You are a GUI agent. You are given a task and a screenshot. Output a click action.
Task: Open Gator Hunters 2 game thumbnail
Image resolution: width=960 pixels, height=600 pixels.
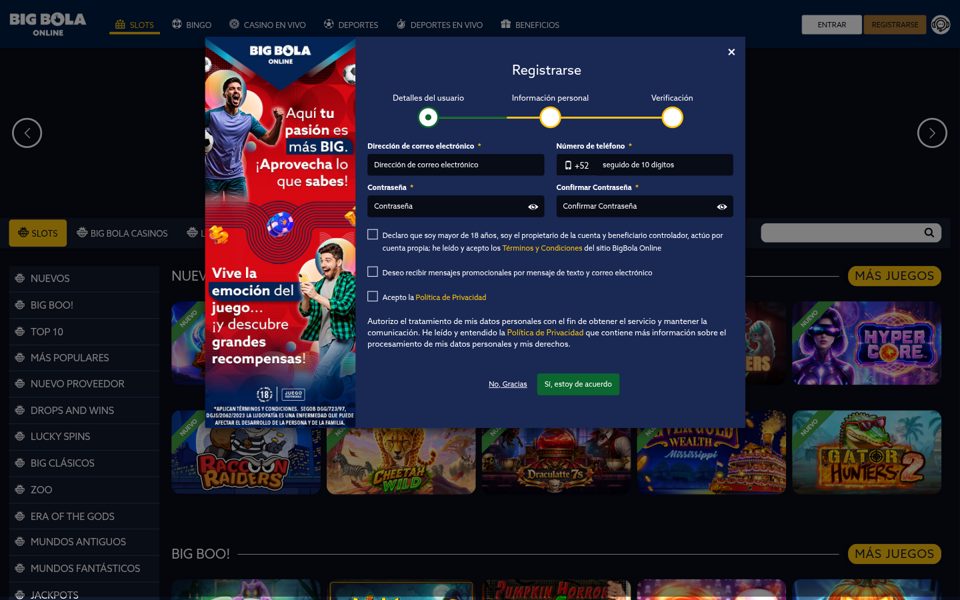coord(866,452)
